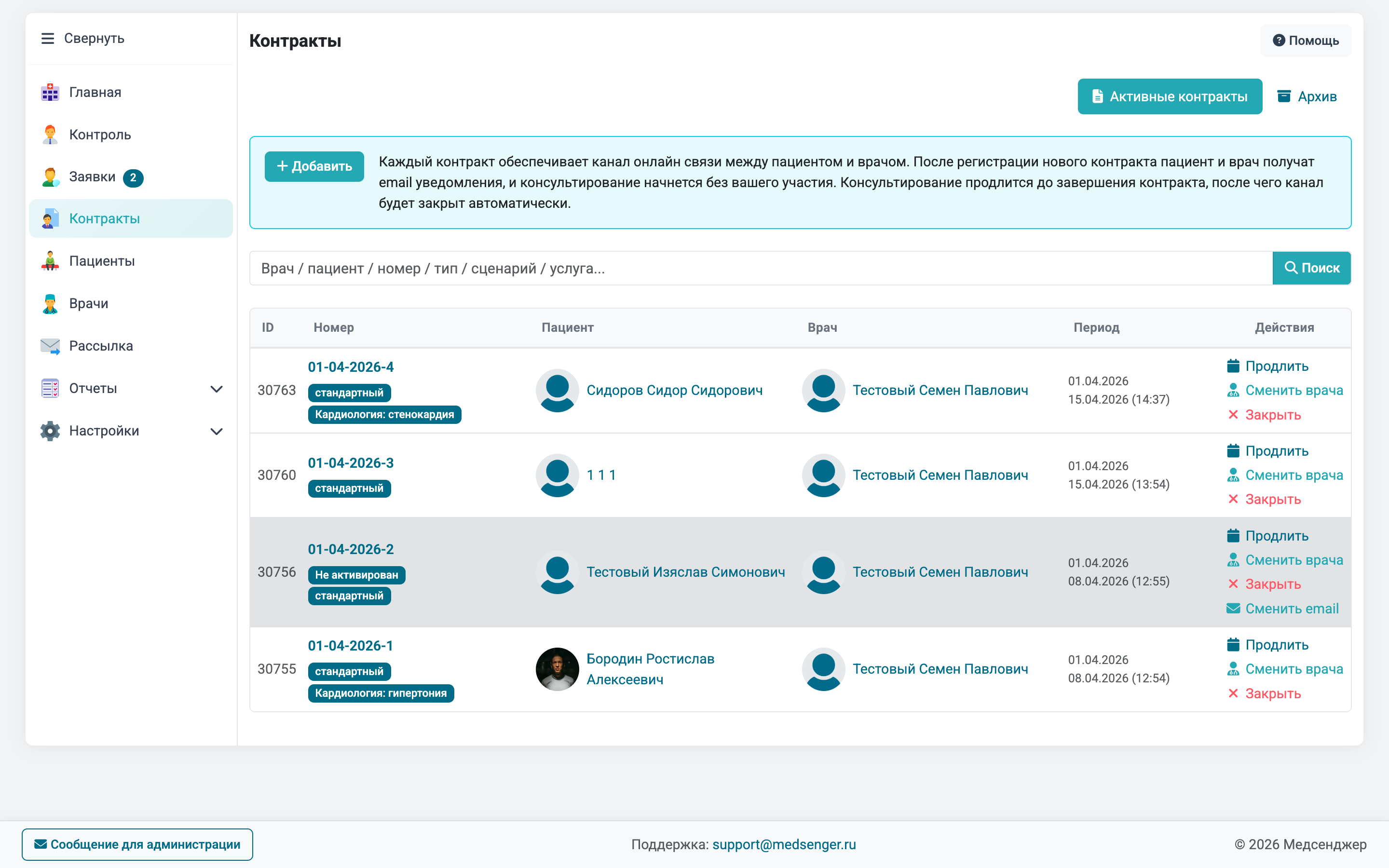Open contract number 01-04-2026-4
Image resolution: width=1389 pixels, height=868 pixels.
click(x=351, y=367)
